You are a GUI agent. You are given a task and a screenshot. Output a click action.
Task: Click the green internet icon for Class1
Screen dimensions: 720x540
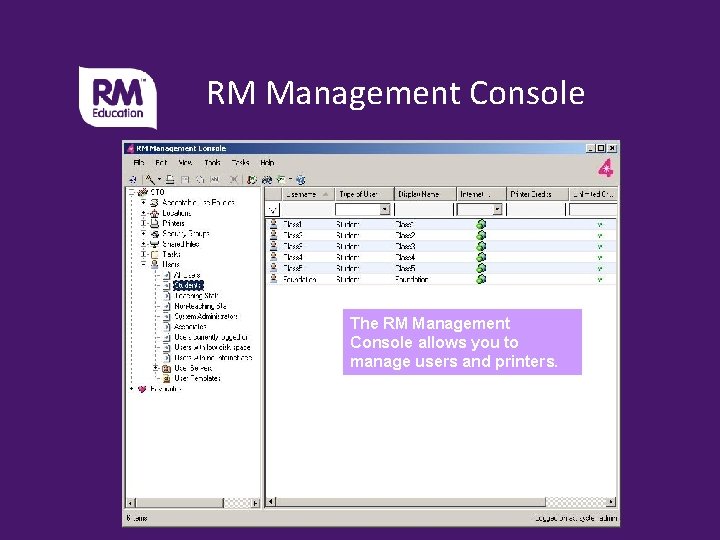coord(481,224)
